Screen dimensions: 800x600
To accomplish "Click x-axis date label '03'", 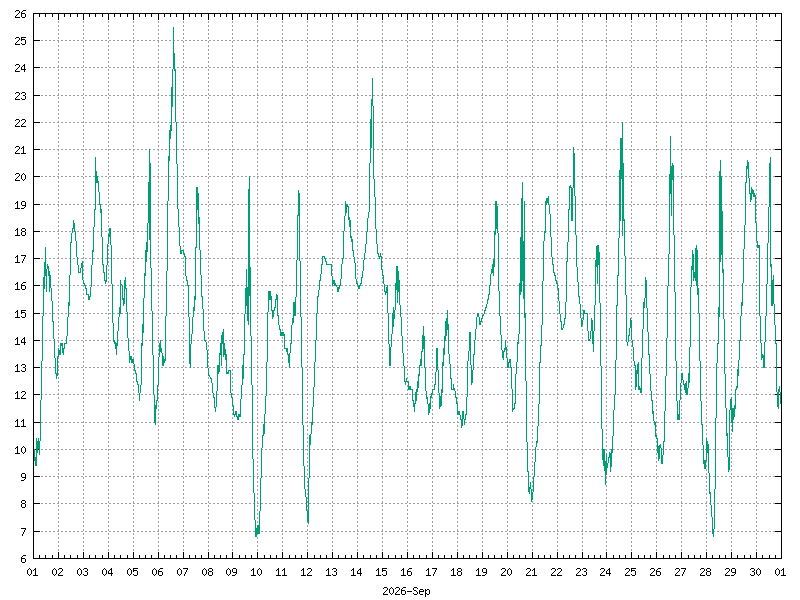I will (83, 572).
